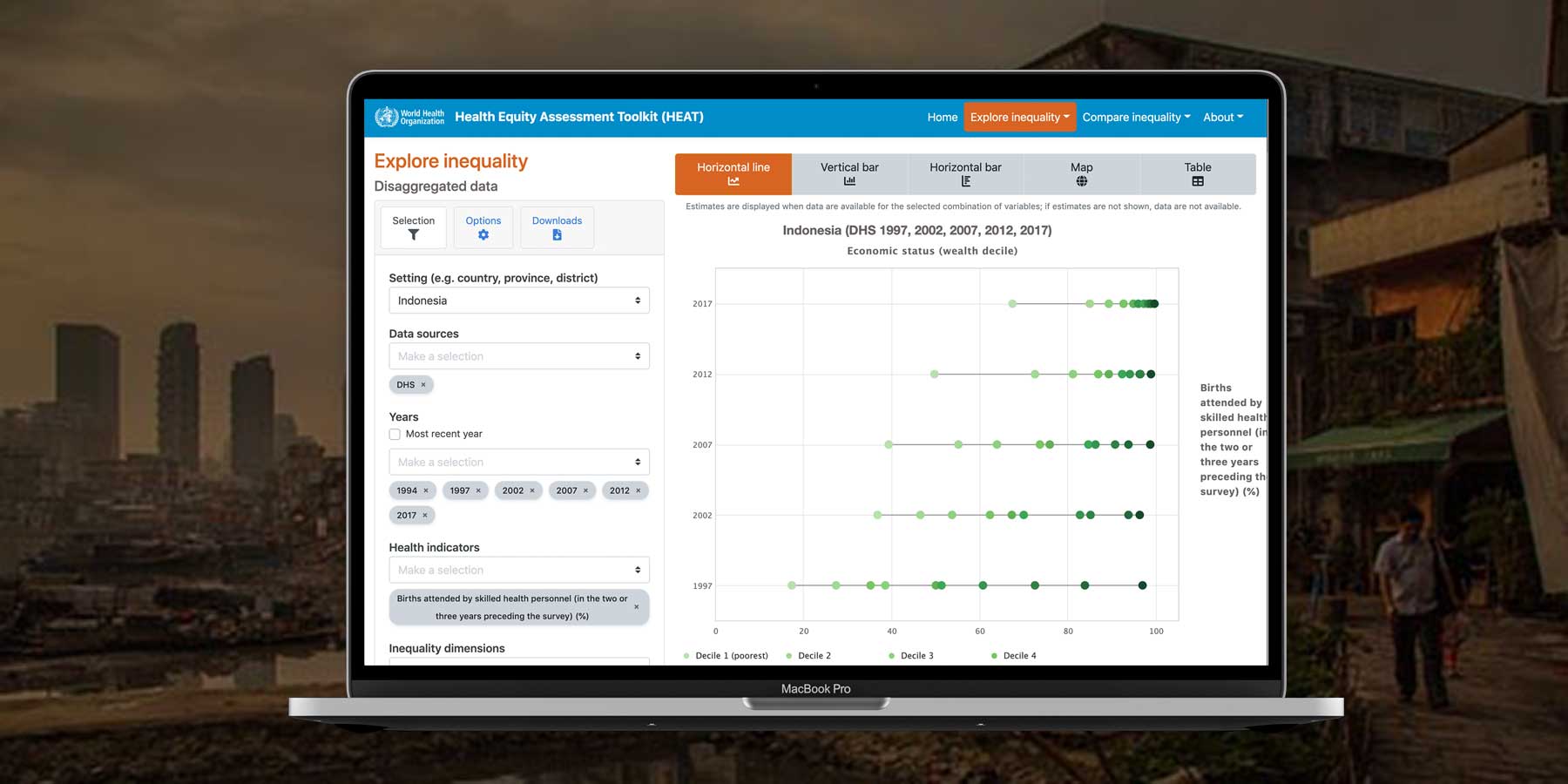1568x784 pixels.
Task: Open the Years selection dropdown field
Action: click(518, 463)
